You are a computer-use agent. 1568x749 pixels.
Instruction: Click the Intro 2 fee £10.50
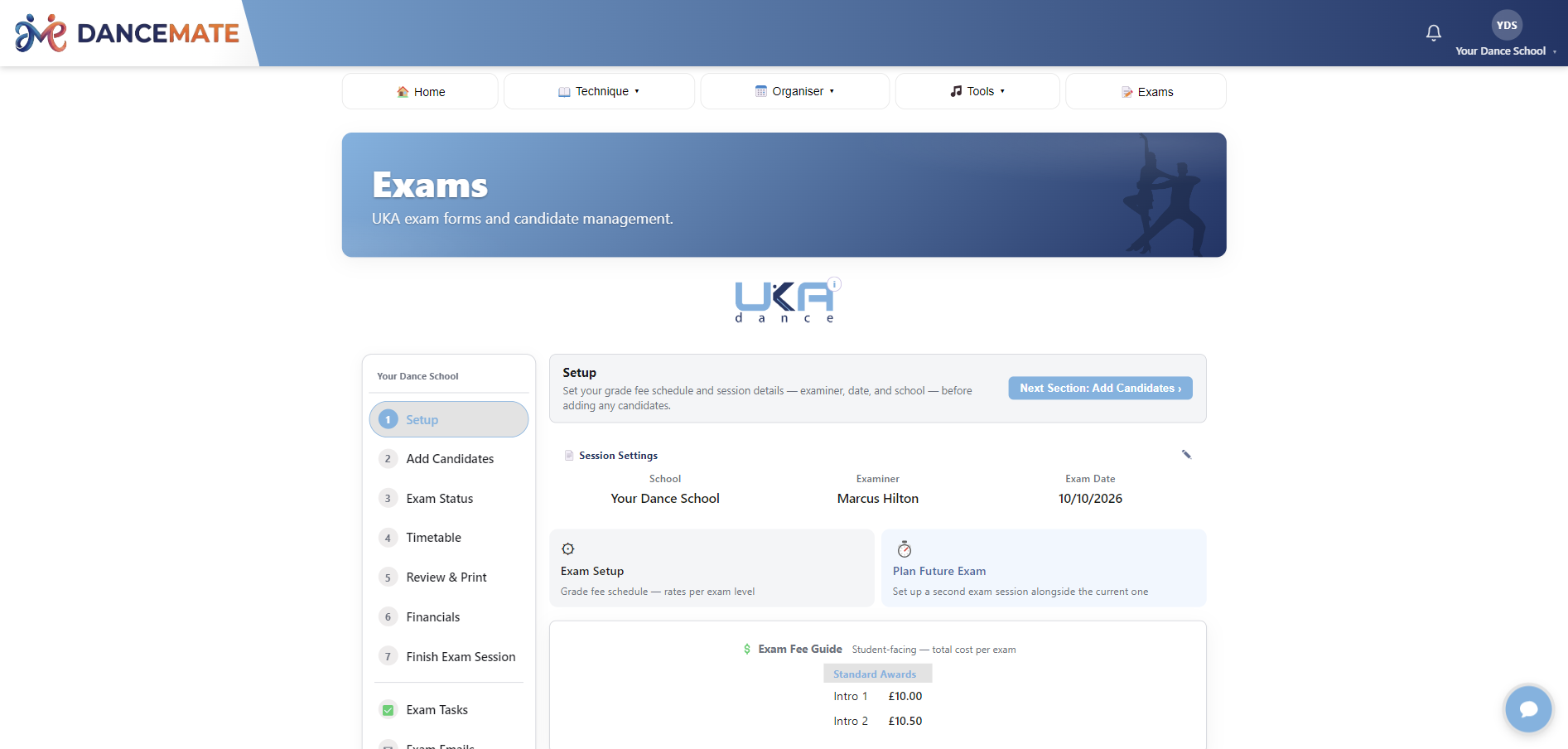pos(905,722)
